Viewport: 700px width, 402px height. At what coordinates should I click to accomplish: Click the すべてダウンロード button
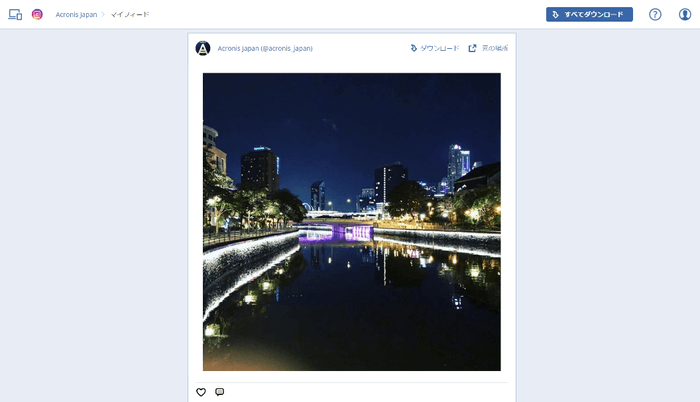click(589, 14)
